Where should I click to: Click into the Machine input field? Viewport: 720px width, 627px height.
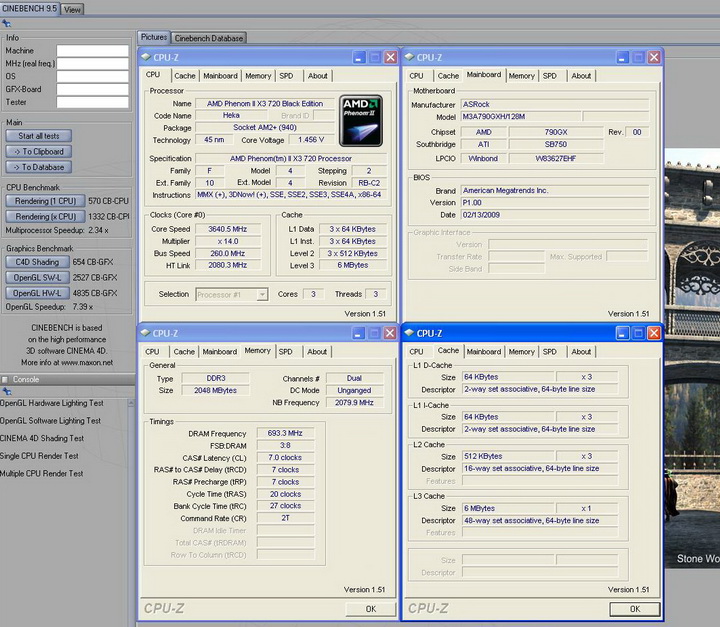pyautogui.click(x=92, y=50)
